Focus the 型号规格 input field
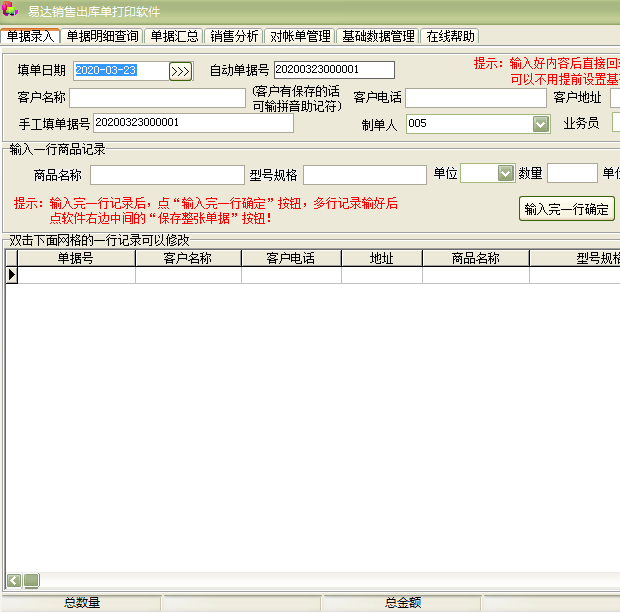620x613 pixels. click(x=364, y=175)
